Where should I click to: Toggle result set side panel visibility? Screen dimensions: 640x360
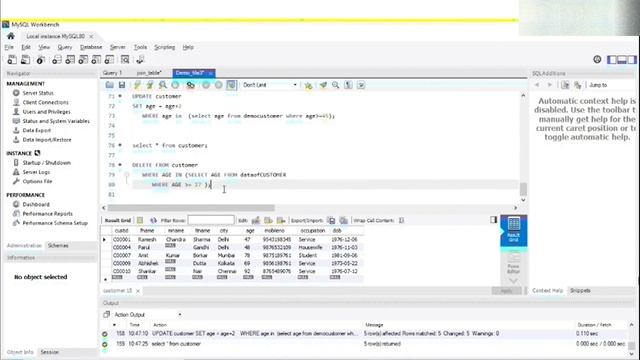pyautogui.click(x=493, y=220)
